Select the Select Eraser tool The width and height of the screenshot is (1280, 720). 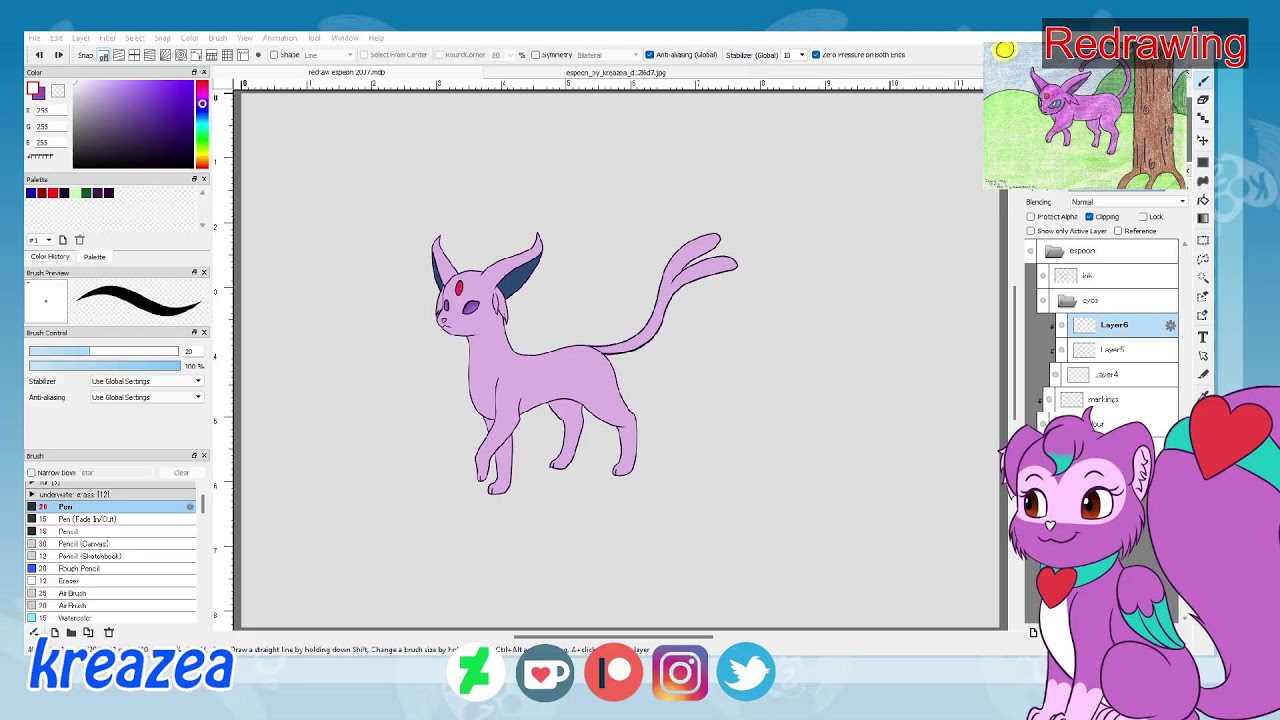click(x=1203, y=316)
